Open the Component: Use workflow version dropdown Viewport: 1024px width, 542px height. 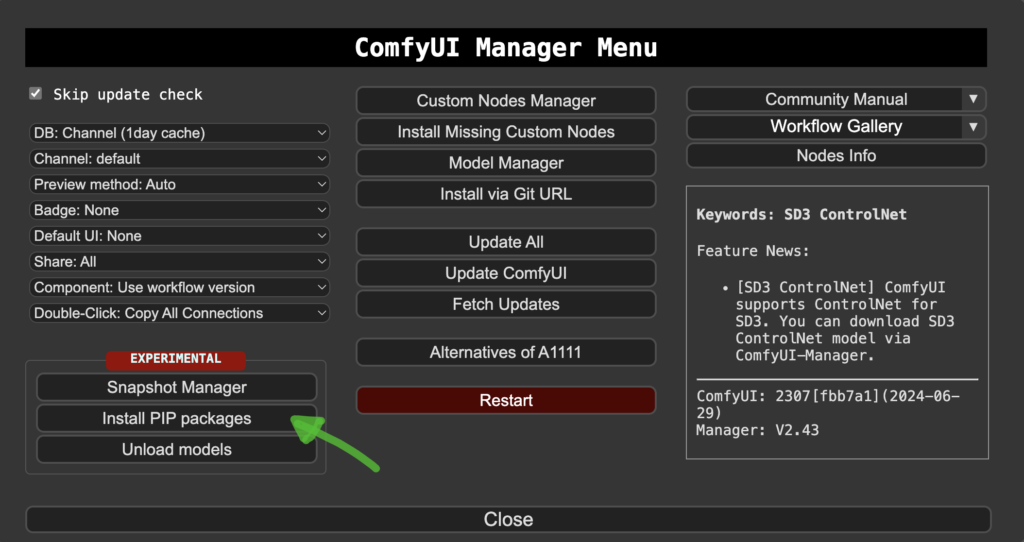(x=179, y=287)
